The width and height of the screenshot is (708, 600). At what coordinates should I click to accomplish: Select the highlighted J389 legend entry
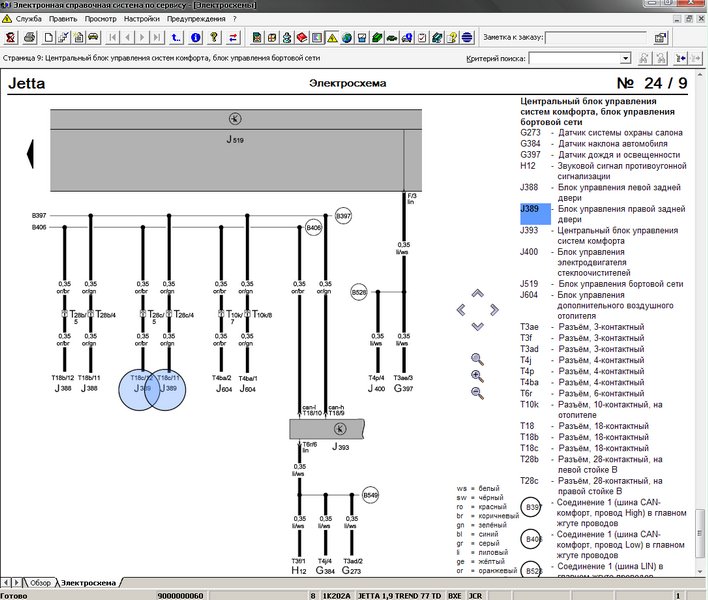click(x=536, y=214)
